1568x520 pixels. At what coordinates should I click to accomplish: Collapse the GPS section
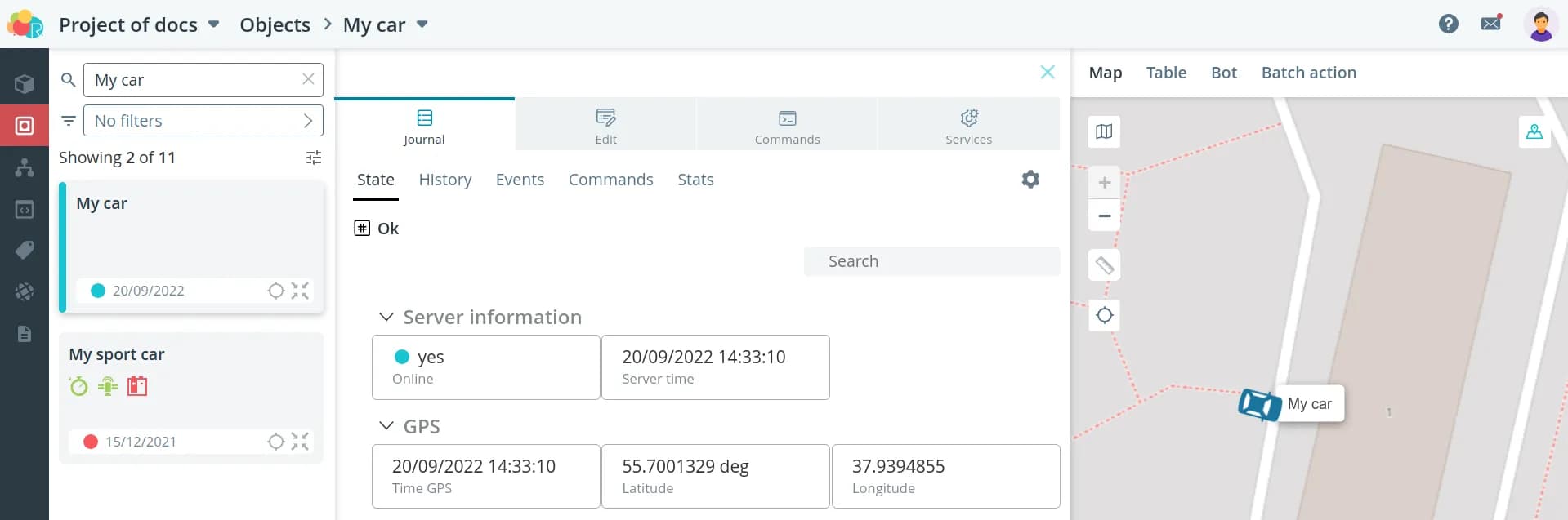coord(386,426)
